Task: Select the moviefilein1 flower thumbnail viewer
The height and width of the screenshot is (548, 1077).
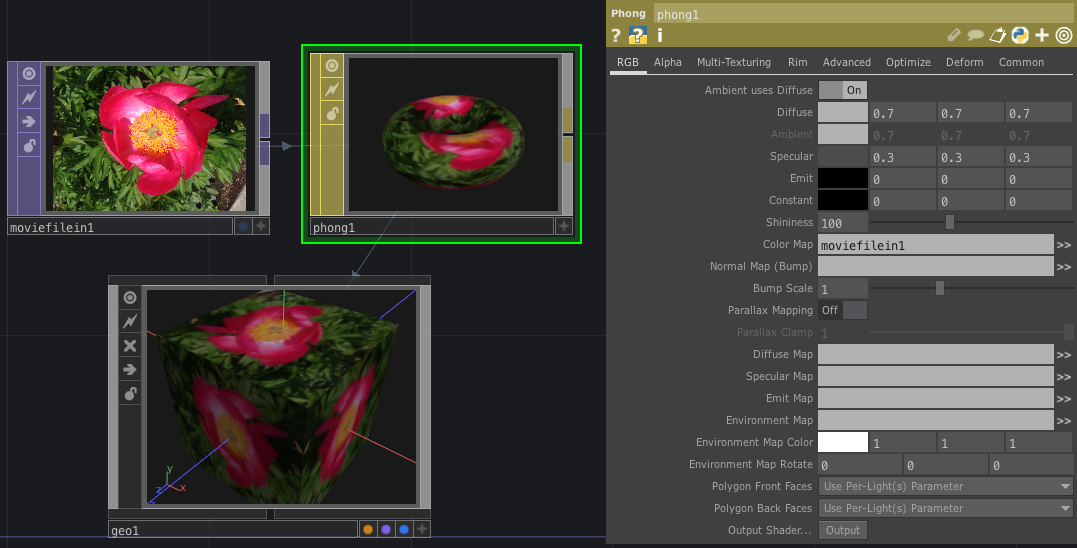Action: 150,138
